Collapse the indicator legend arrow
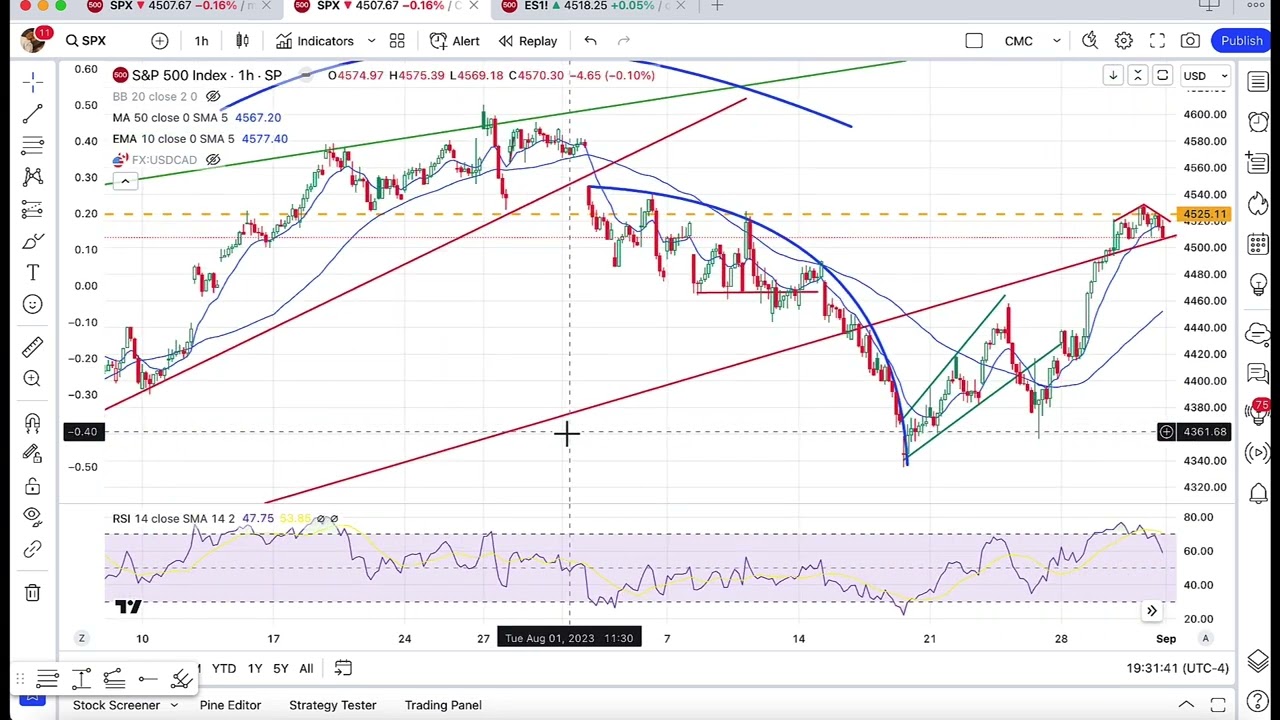The height and width of the screenshot is (720, 1280). click(124, 181)
